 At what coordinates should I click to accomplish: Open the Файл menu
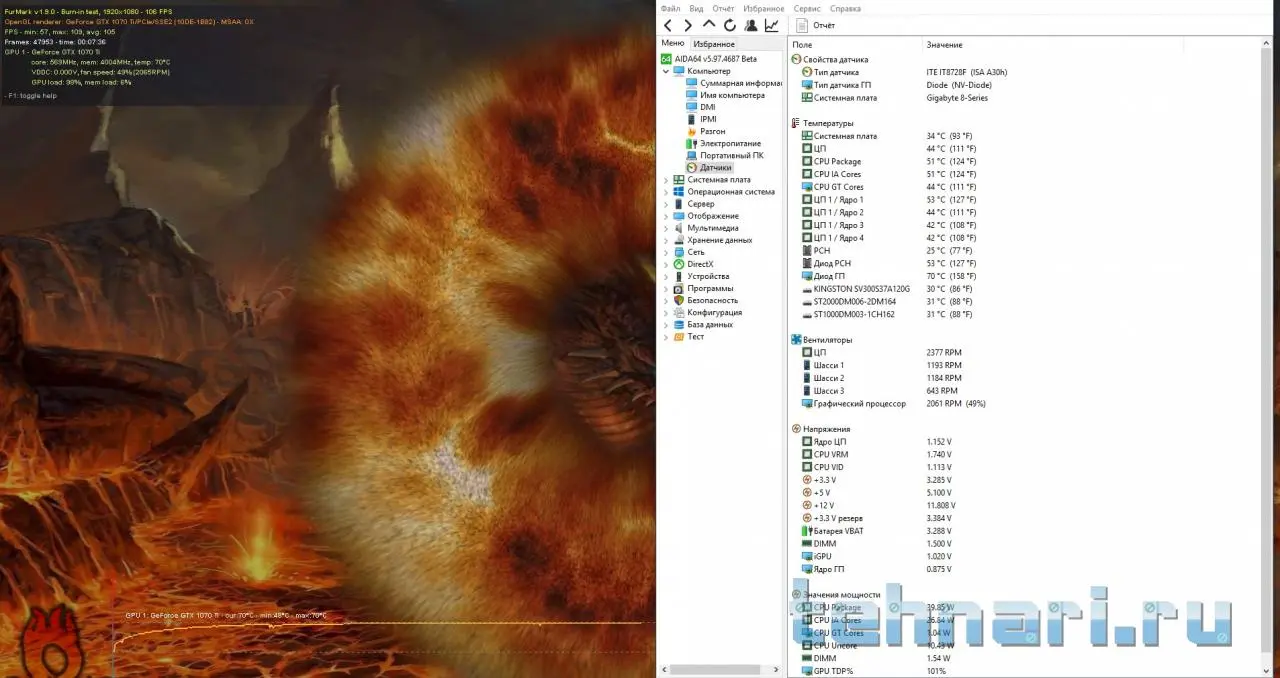pos(670,8)
